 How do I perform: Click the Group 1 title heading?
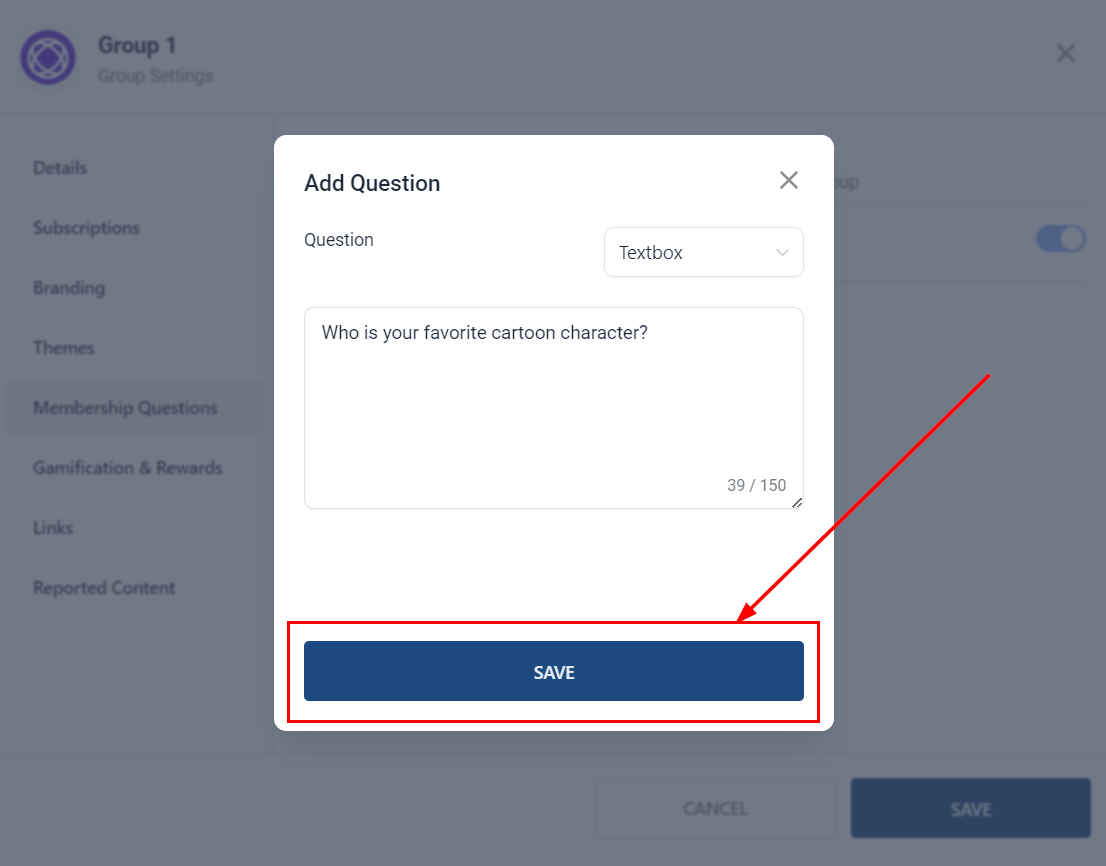point(137,45)
